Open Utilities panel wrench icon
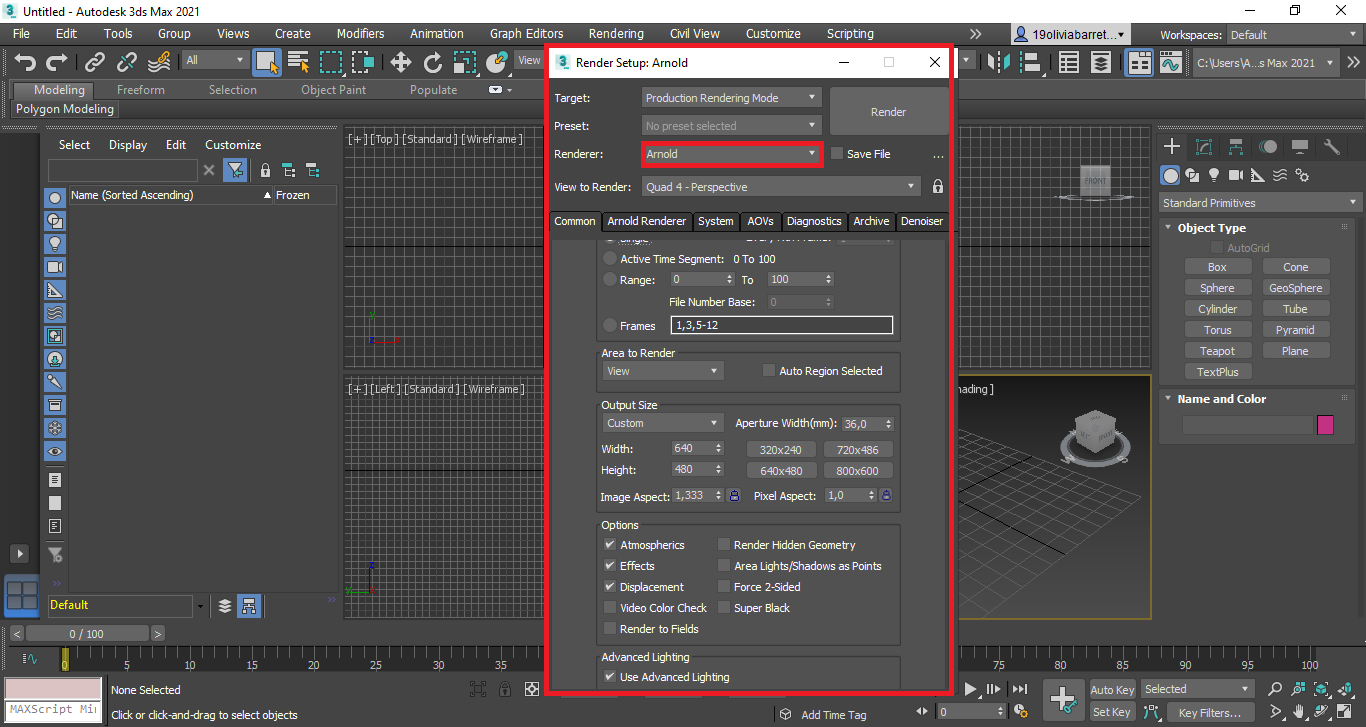Image resolution: width=1366 pixels, height=727 pixels. pos(1332,147)
